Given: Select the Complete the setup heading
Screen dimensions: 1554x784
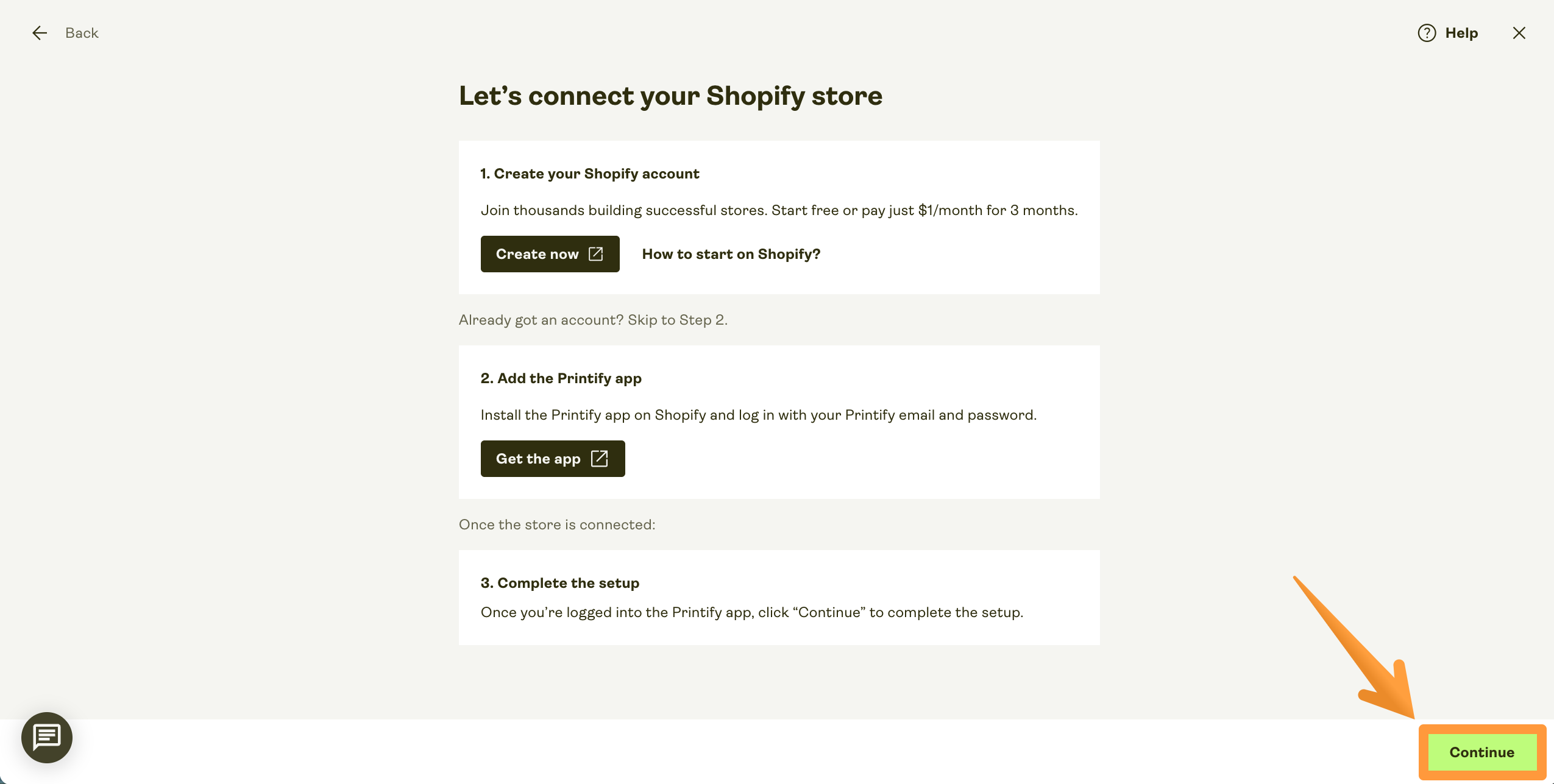Looking at the screenshot, I should pyautogui.click(x=560, y=583).
